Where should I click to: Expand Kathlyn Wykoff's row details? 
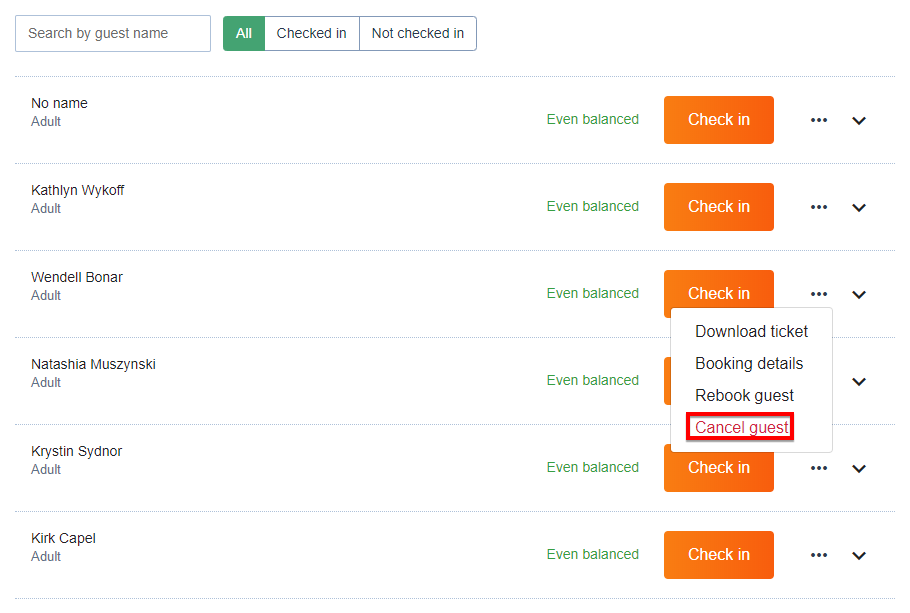(x=859, y=208)
